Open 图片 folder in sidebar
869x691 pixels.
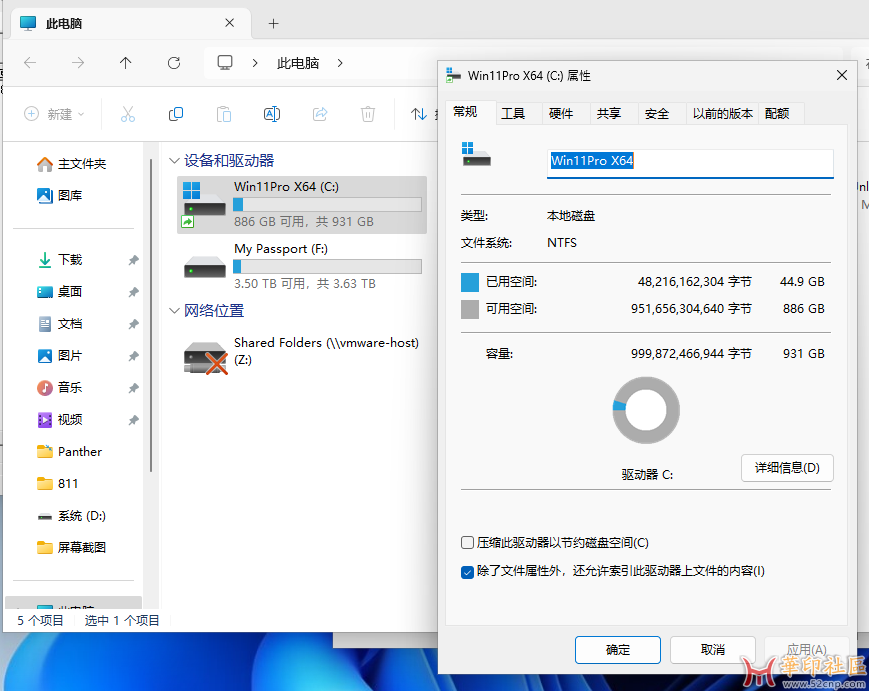[x=59, y=356]
